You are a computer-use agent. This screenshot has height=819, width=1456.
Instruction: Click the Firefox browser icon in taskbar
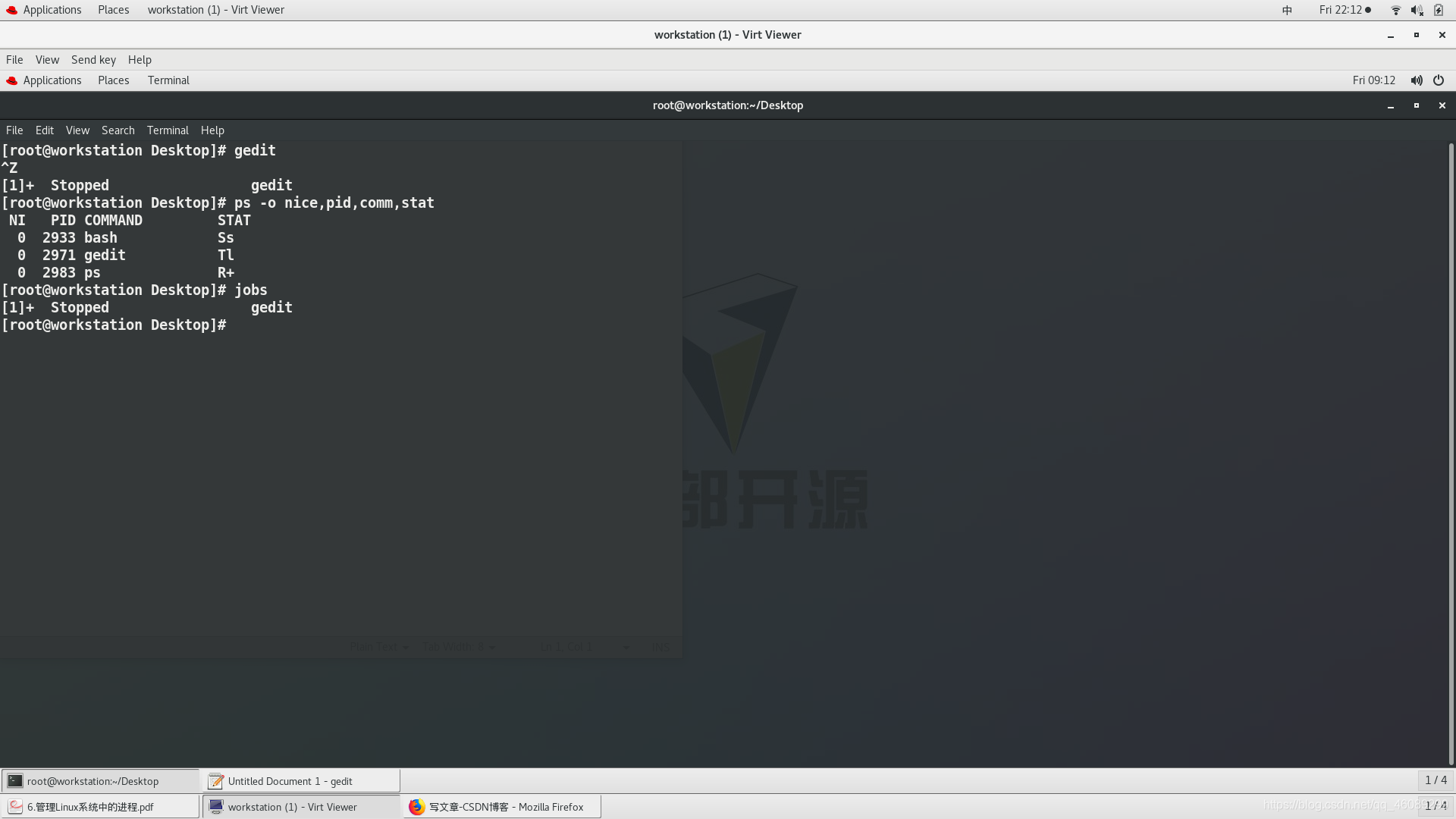click(416, 806)
